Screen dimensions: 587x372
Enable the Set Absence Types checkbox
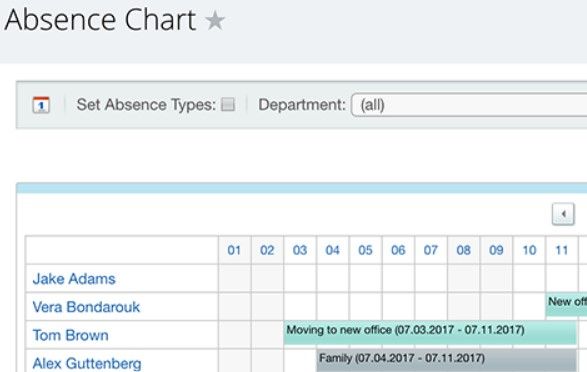(x=228, y=104)
